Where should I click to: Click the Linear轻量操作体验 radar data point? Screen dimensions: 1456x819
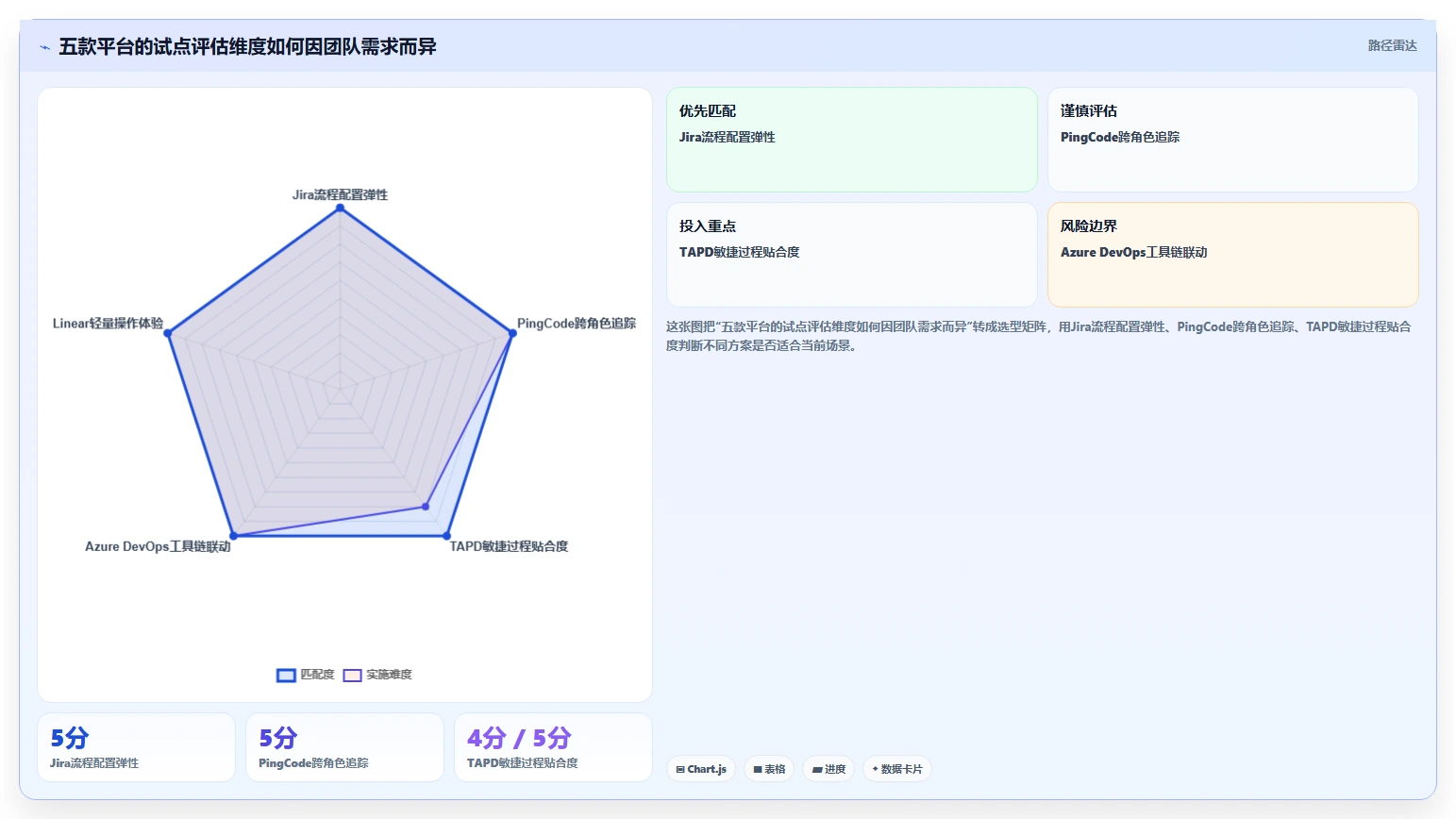tap(169, 333)
